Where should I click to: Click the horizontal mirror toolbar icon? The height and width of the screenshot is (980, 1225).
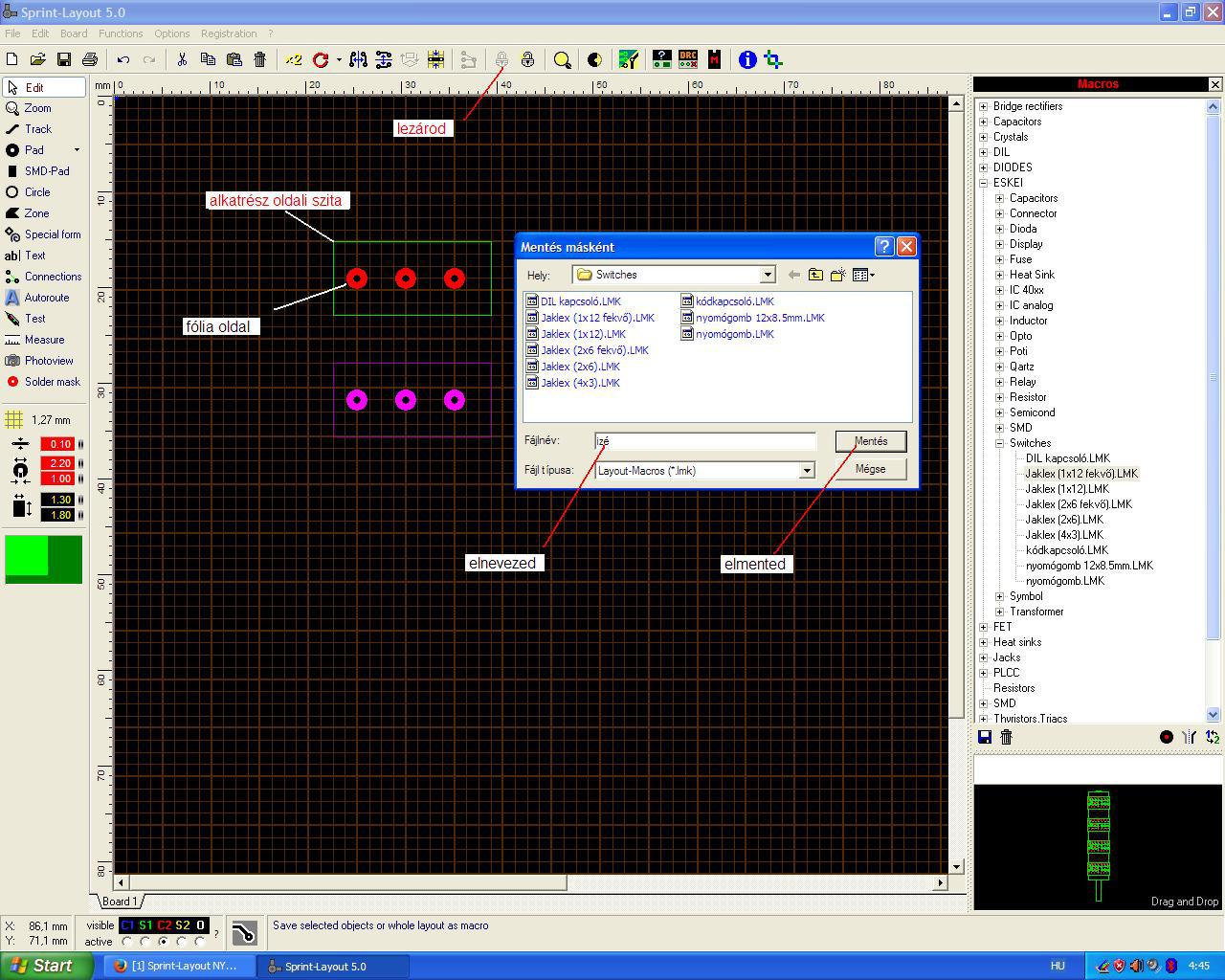[358, 59]
